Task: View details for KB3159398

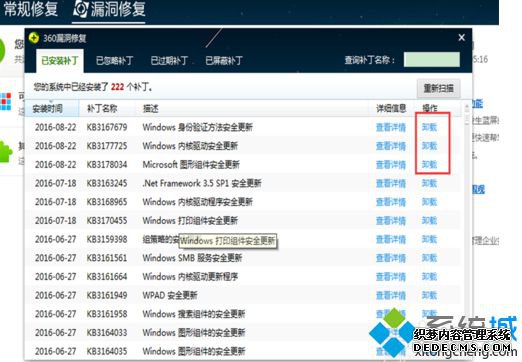Action: coord(391,239)
